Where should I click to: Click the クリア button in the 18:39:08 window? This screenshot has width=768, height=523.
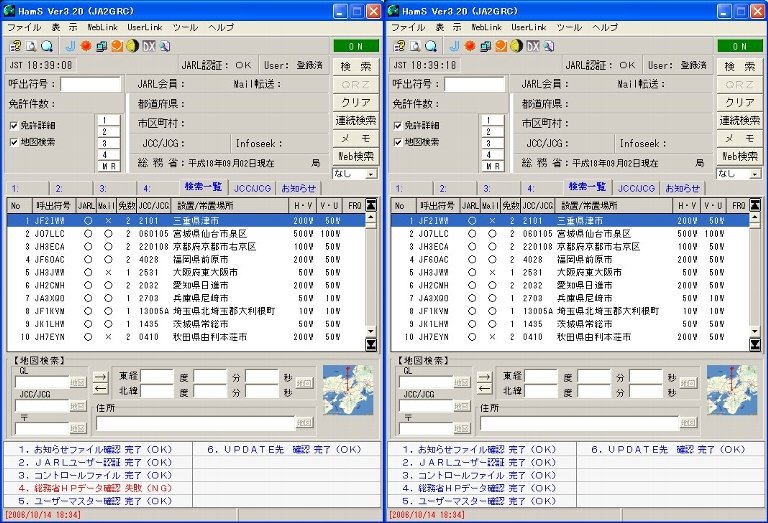356,102
